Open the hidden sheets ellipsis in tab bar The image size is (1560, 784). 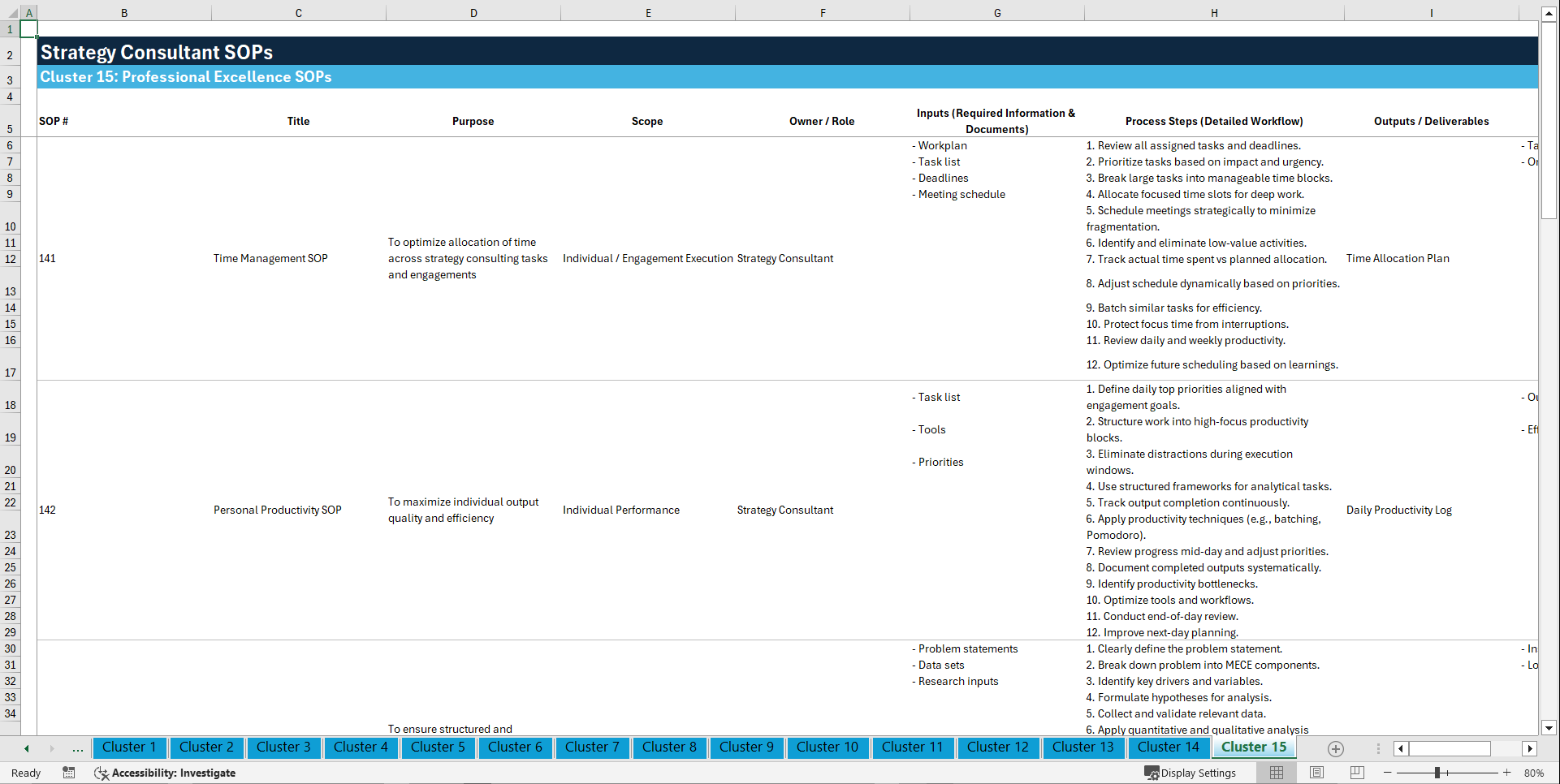(x=77, y=748)
